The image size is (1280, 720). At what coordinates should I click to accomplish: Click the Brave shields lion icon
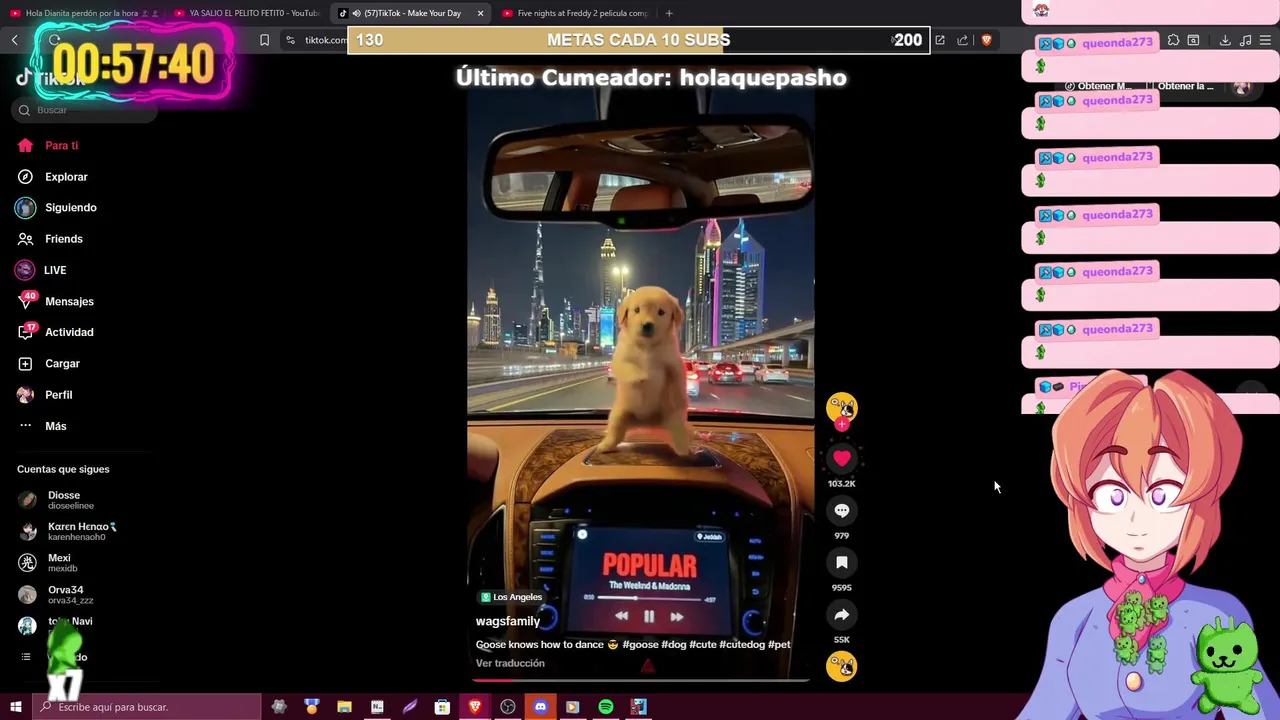986,40
